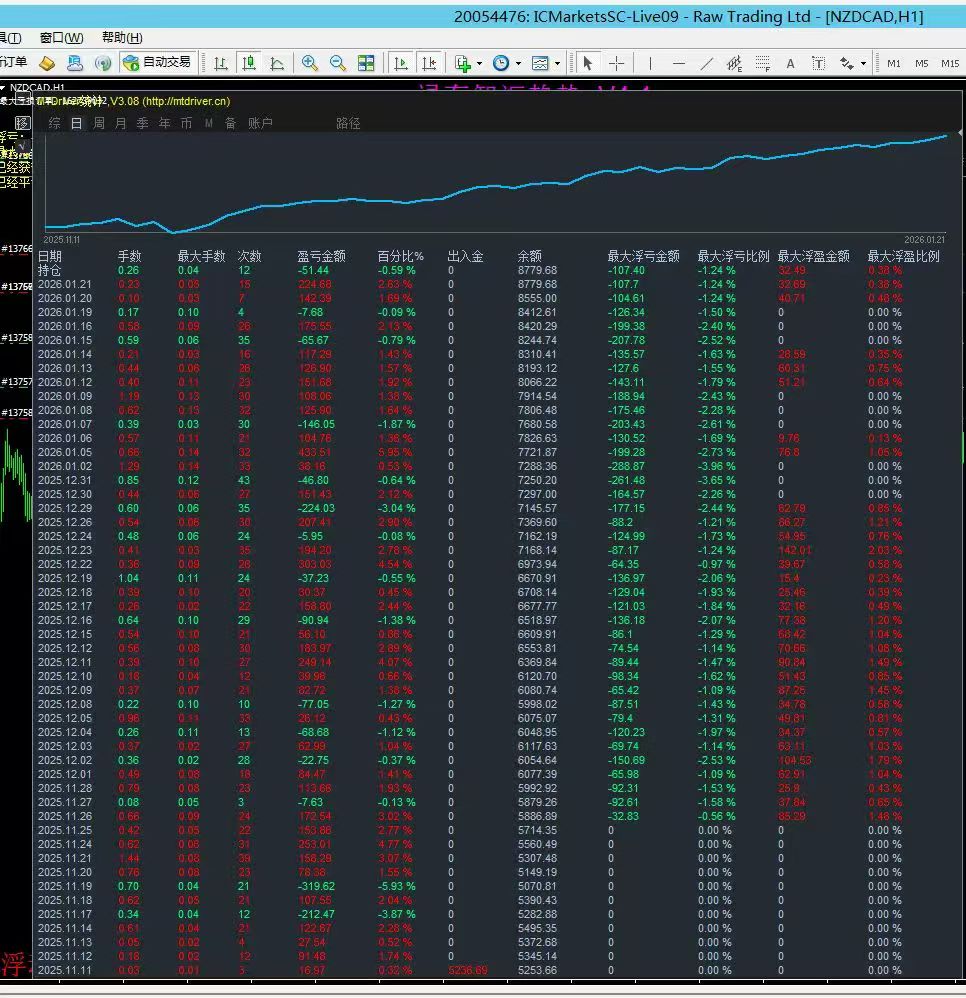This screenshot has width=966, height=998.
Task: Click the 8779.68 balance in 持仓 row
Action: (537, 270)
